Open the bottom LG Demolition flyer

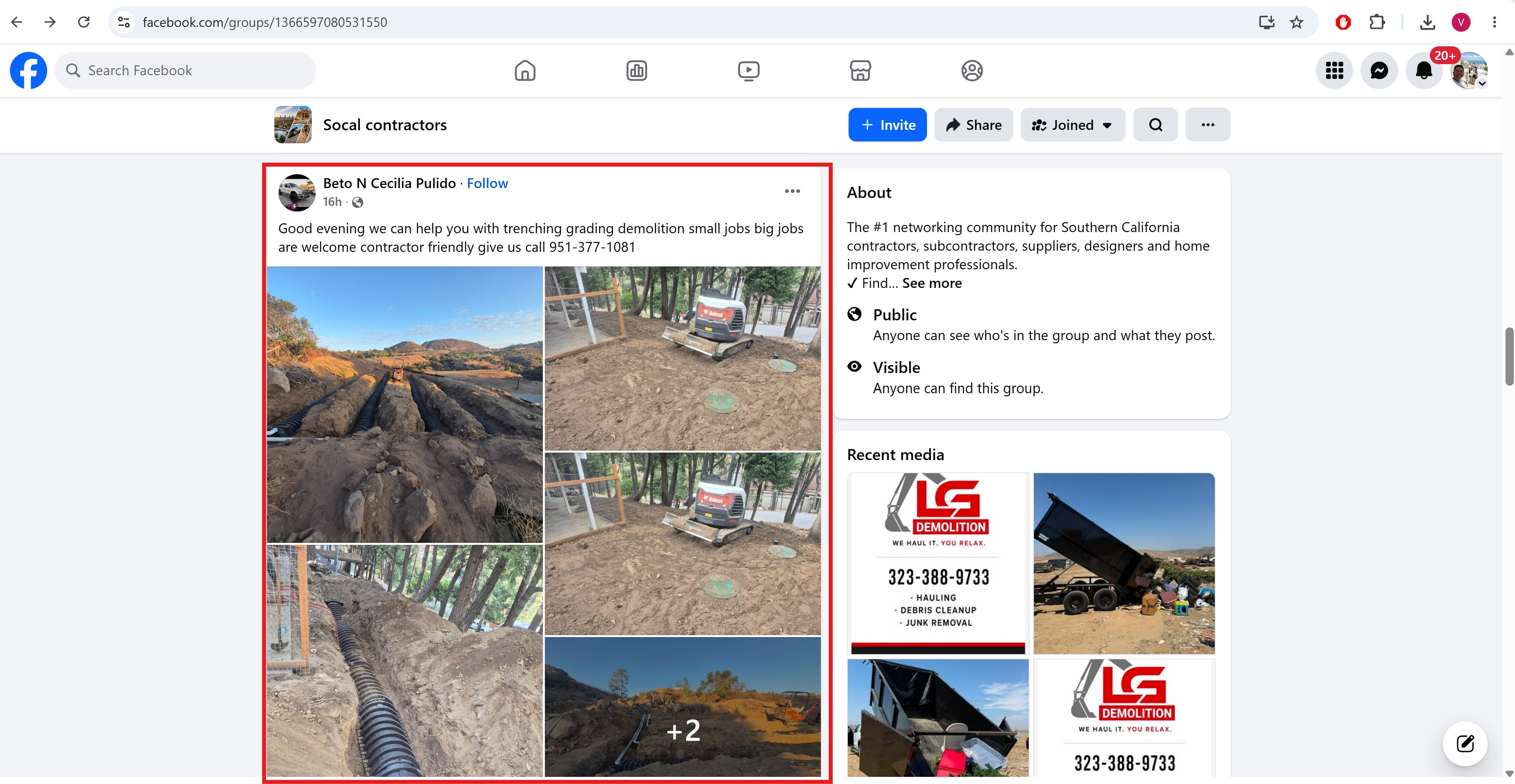[1124, 717]
